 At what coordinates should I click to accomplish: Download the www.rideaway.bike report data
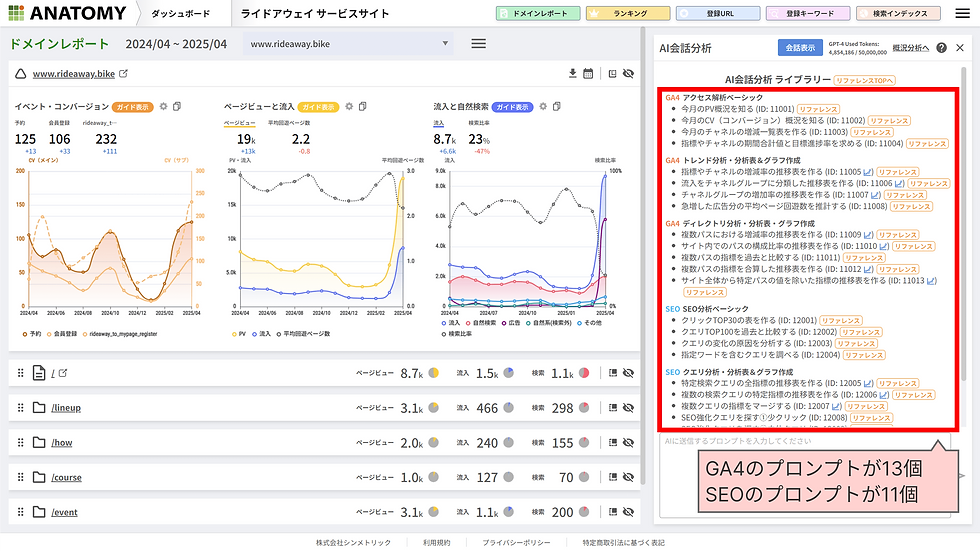click(572, 74)
